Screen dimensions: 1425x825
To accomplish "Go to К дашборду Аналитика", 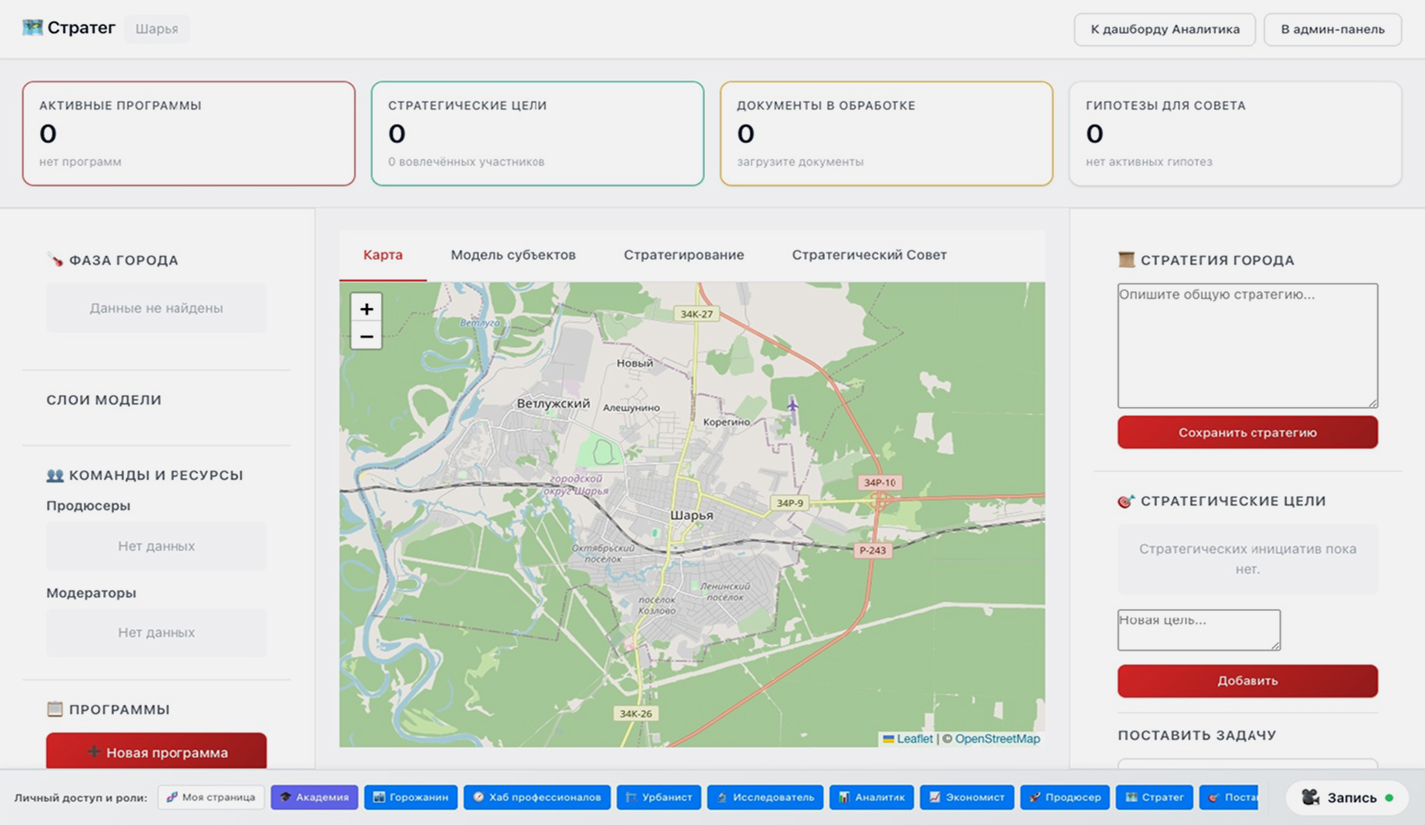I will tap(1164, 29).
